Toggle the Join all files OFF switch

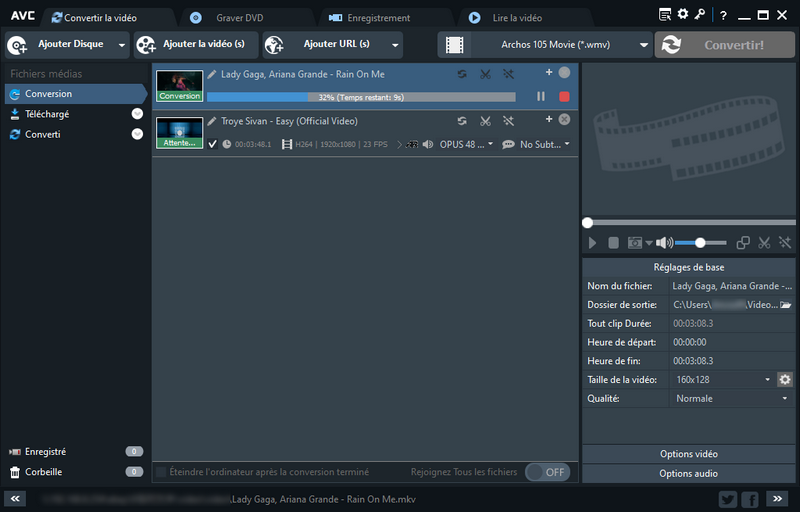coord(547,472)
